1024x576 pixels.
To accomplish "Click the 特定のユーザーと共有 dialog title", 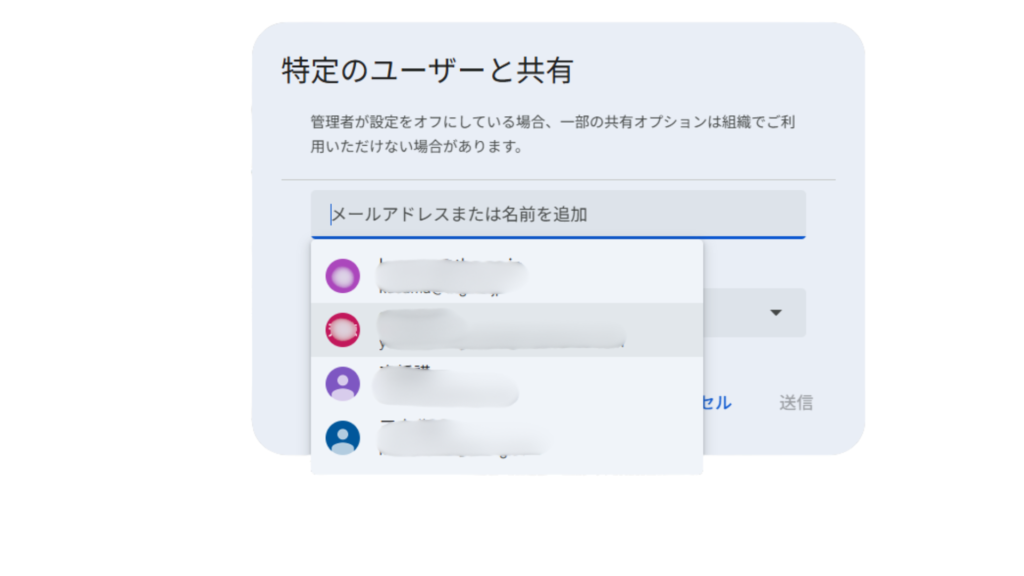I will (427, 72).
